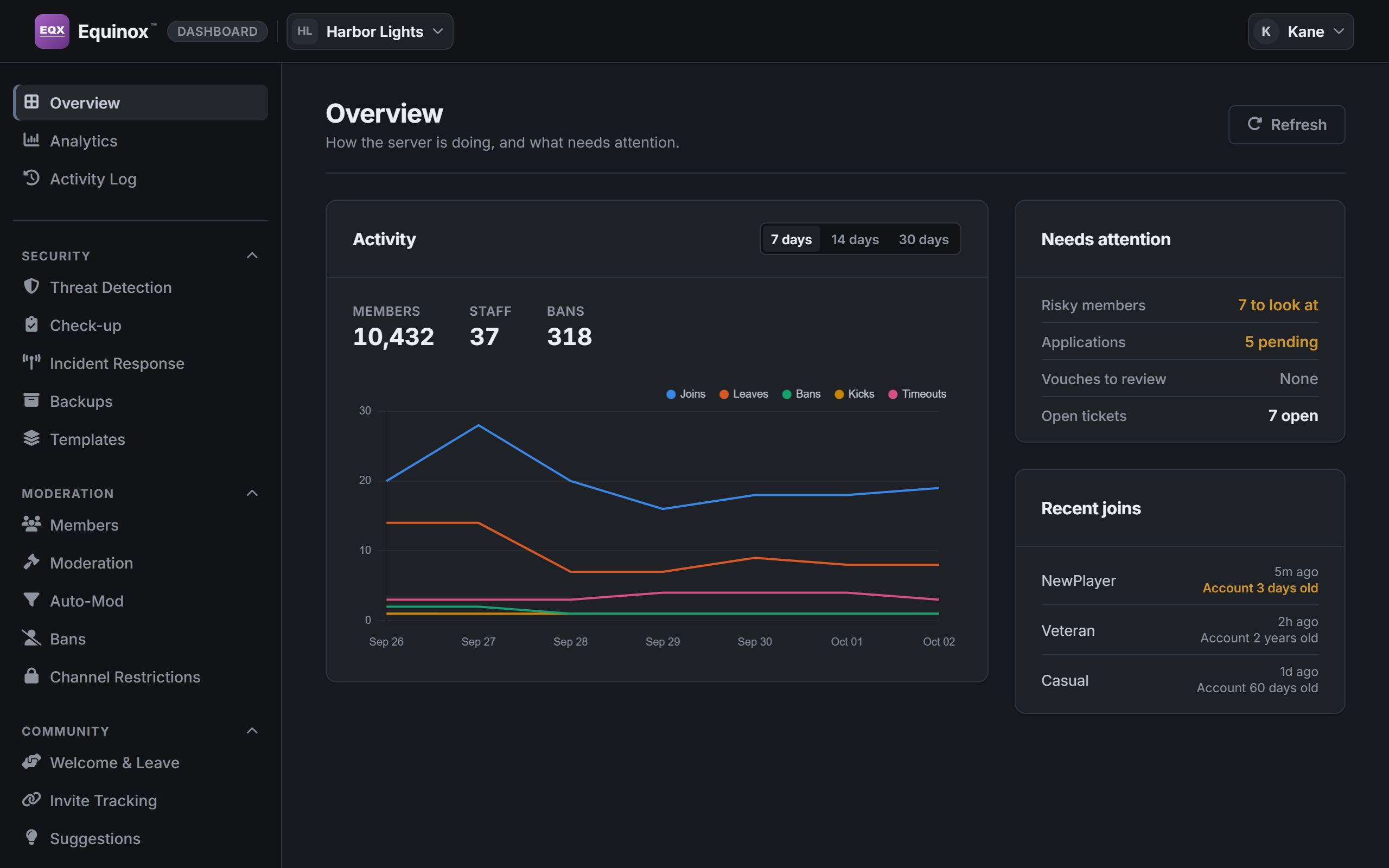Click the Channel Restrictions lock icon
1389x868 pixels.
pos(31,676)
